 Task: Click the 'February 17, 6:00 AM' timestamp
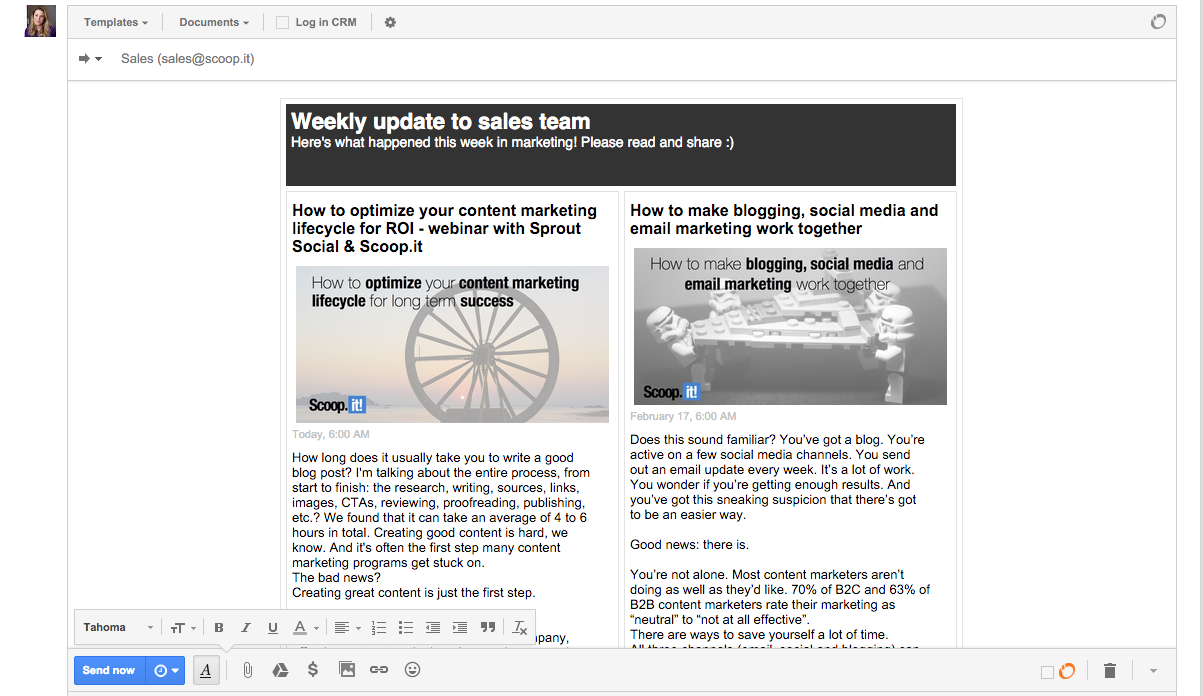683,416
